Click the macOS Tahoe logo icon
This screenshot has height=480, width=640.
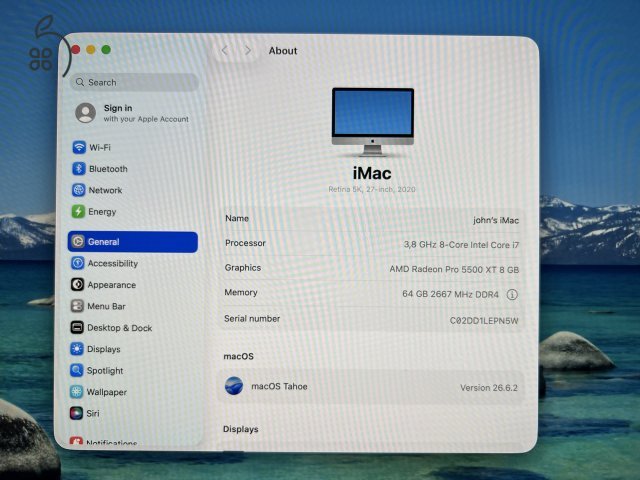point(234,386)
